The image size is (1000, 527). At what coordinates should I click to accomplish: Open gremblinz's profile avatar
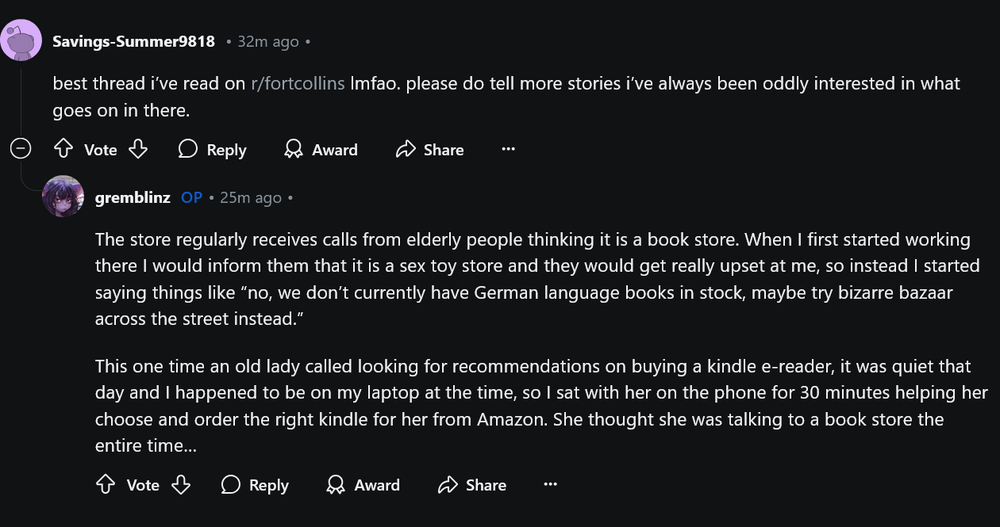pos(62,196)
